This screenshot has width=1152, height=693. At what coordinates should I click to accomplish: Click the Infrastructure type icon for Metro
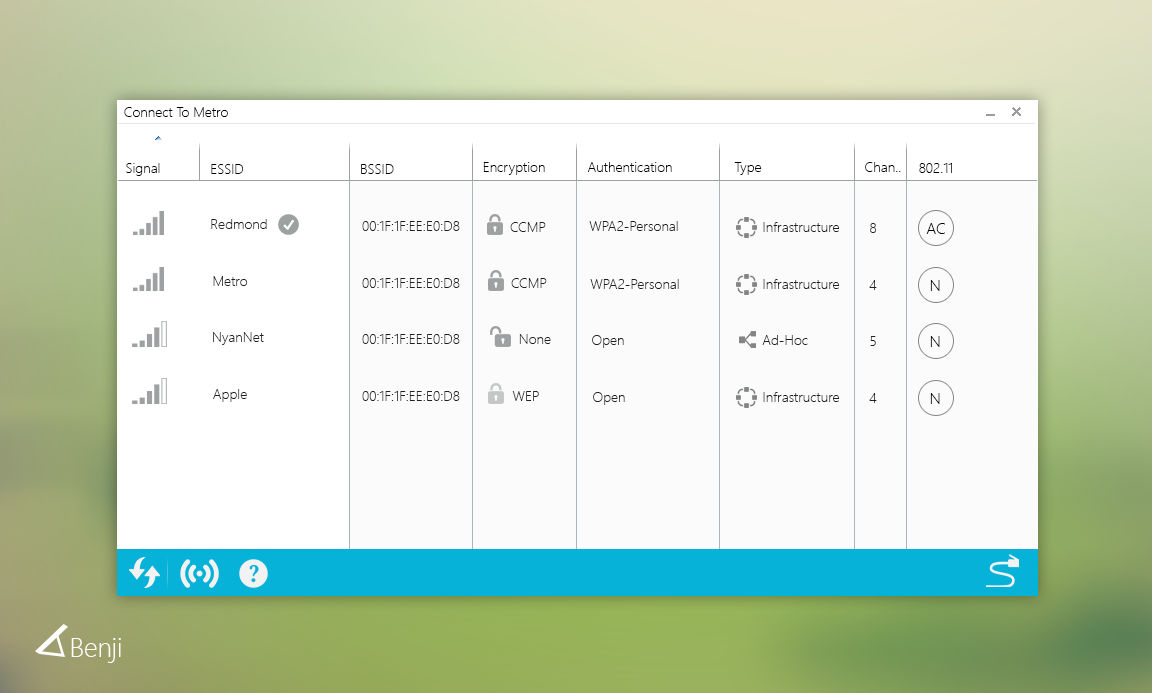tap(746, 284)
